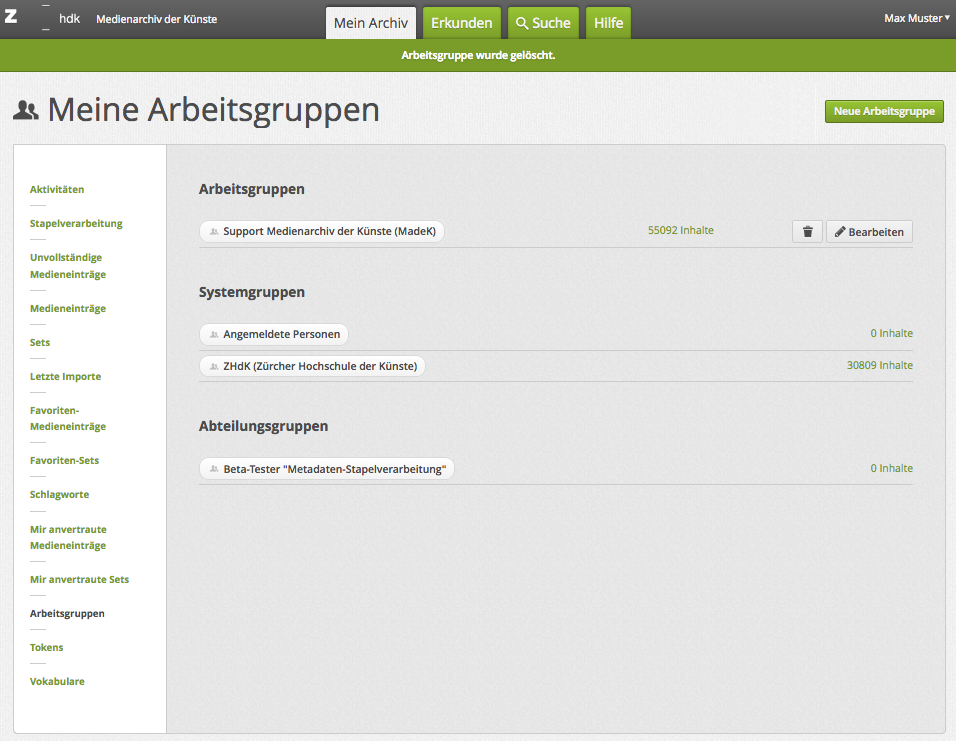Image resolution: width=956 pixels, height=741 pixels.
Task: Open Favoriten-Sets sidebar entry
Action: [x=64, y=461]
